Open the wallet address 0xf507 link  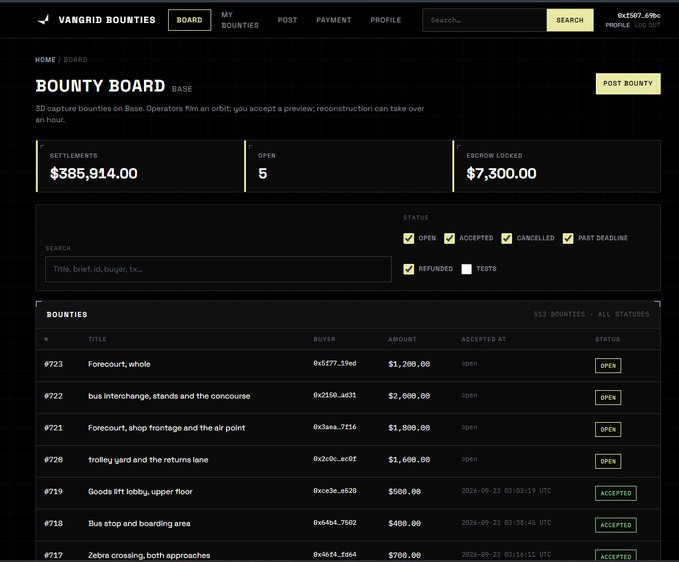coord(639,15)
